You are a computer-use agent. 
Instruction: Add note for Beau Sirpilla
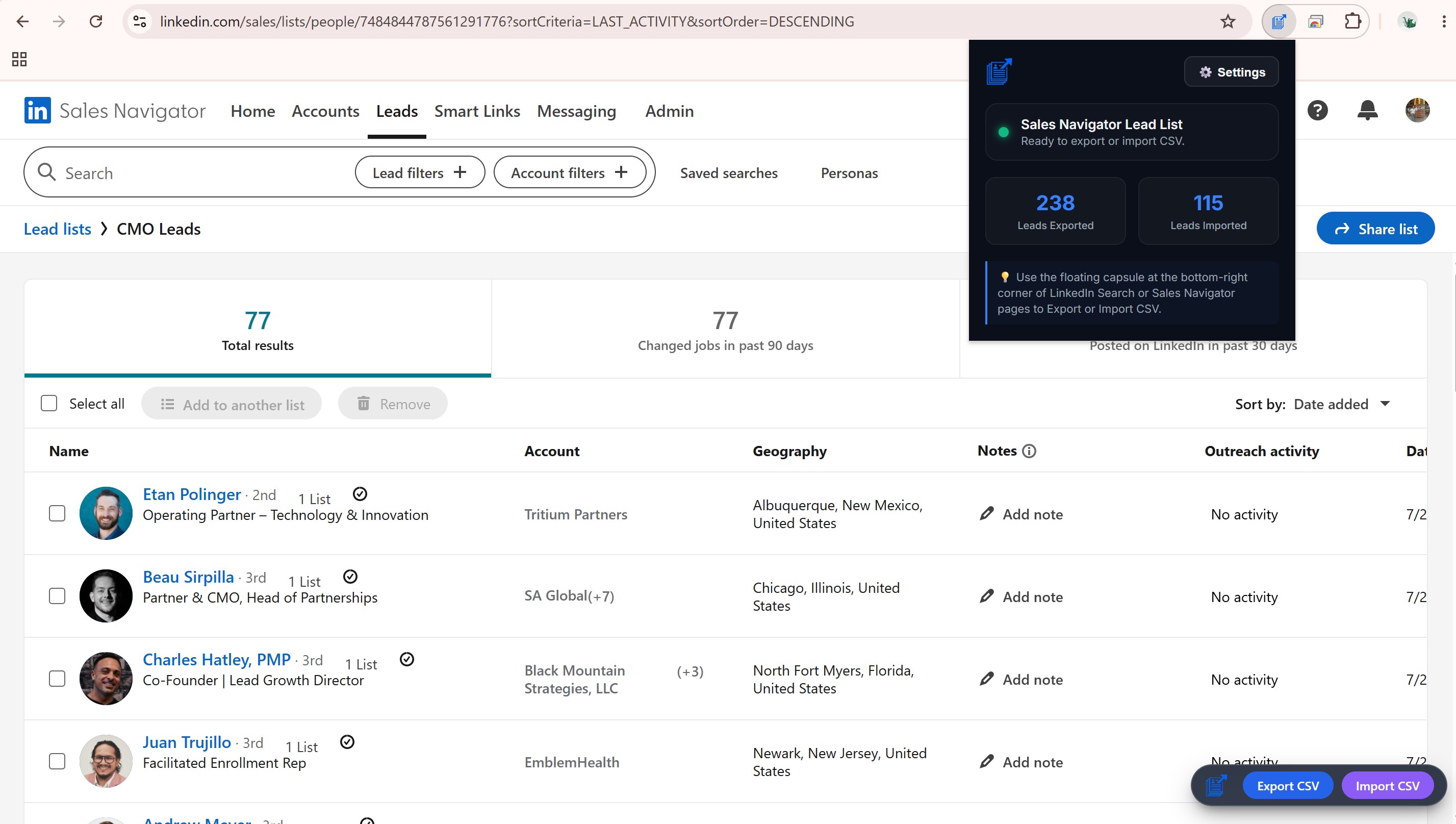click(1021, 596)
